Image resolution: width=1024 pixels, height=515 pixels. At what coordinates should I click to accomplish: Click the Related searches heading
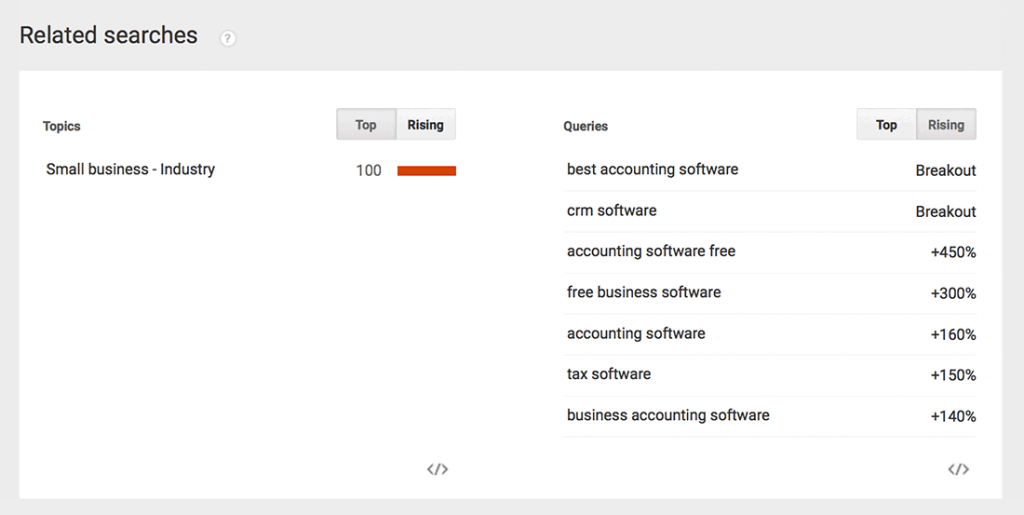click(x=108, y=35)
